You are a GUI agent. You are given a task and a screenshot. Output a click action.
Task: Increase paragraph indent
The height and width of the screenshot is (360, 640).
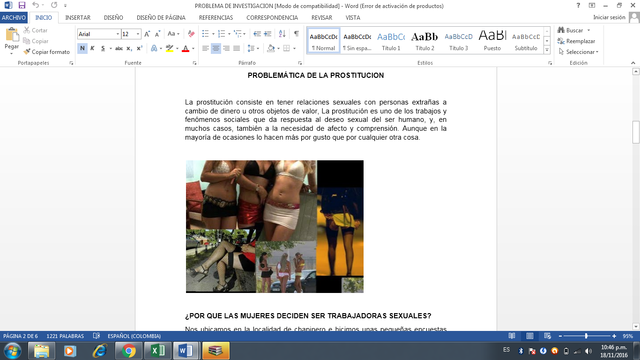tap(268, 34)
